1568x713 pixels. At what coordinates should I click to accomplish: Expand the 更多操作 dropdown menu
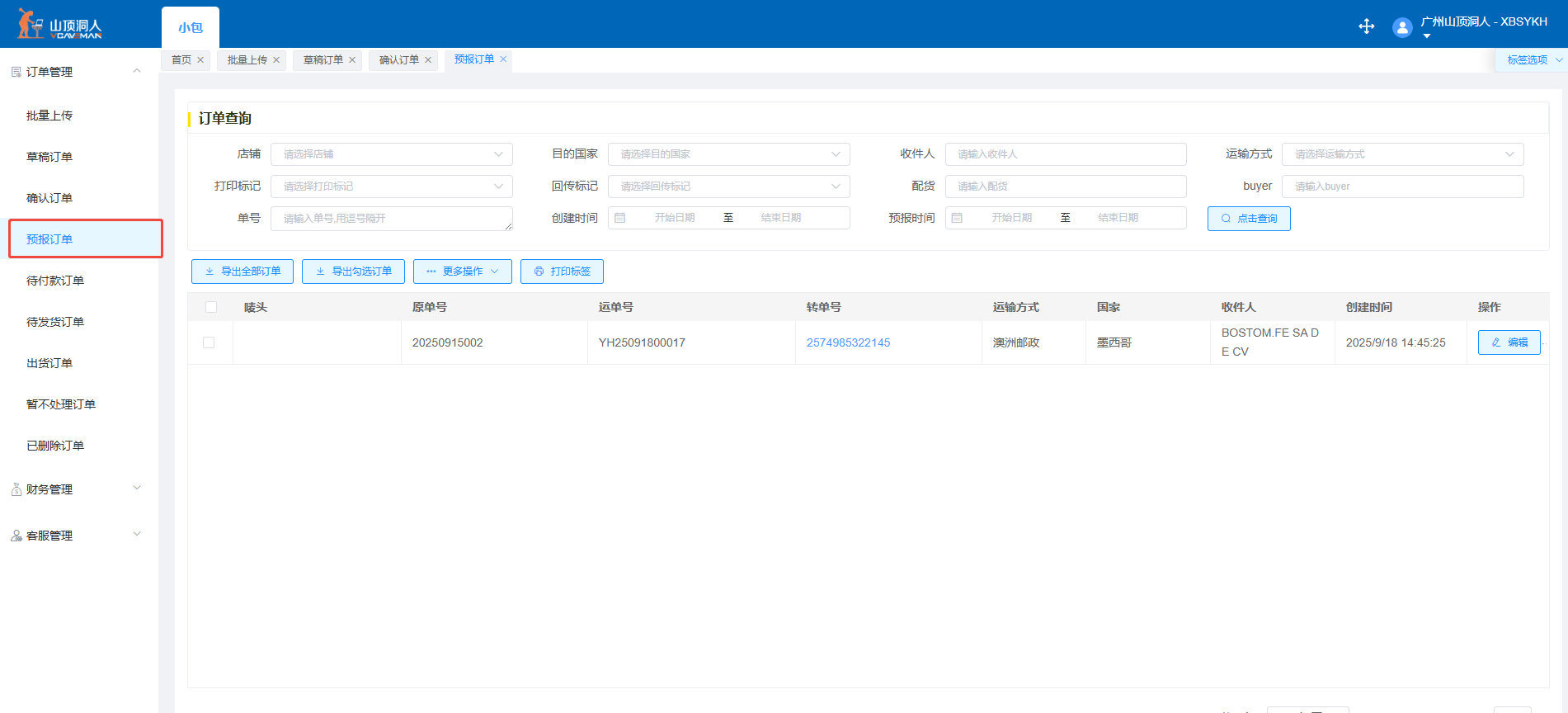click(462, 272)
